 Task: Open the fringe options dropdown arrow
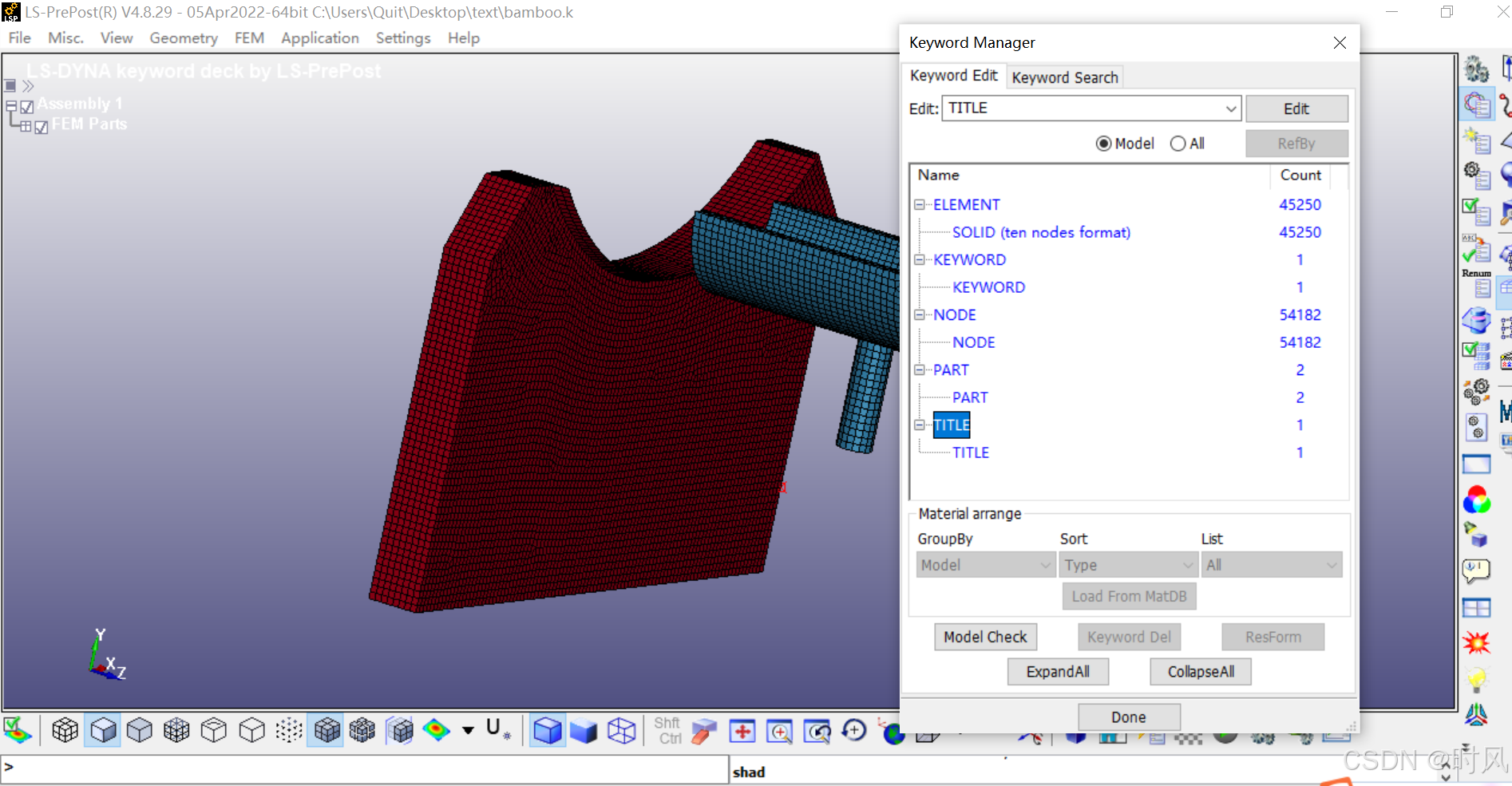pos(468,730)
